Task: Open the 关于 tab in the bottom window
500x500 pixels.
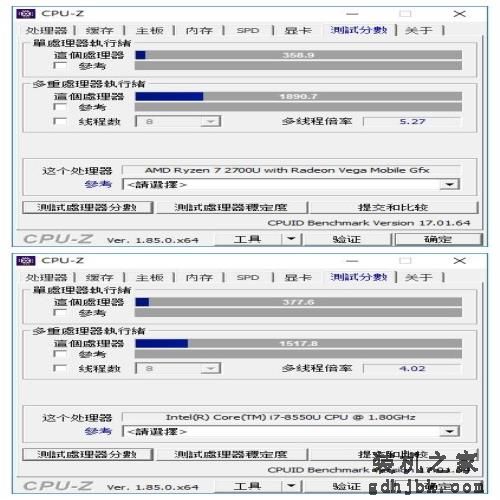Action: coord(419,277)
